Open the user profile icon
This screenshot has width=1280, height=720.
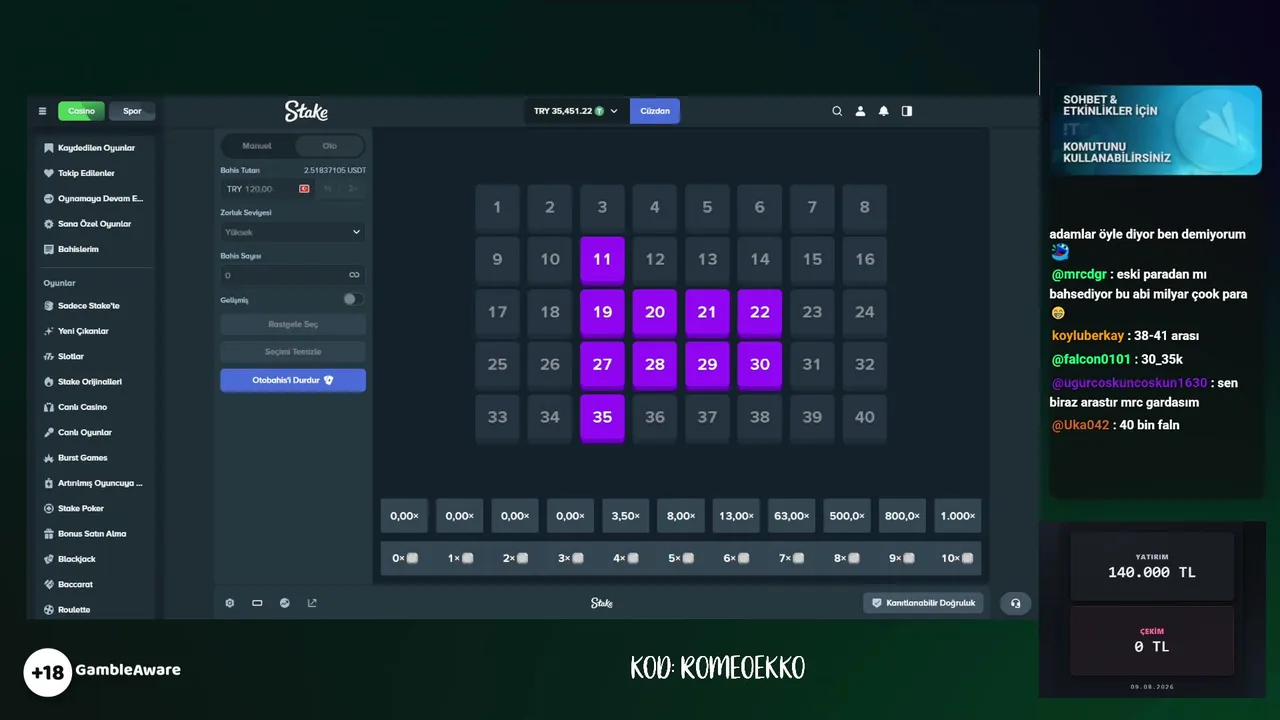[860, 111]
